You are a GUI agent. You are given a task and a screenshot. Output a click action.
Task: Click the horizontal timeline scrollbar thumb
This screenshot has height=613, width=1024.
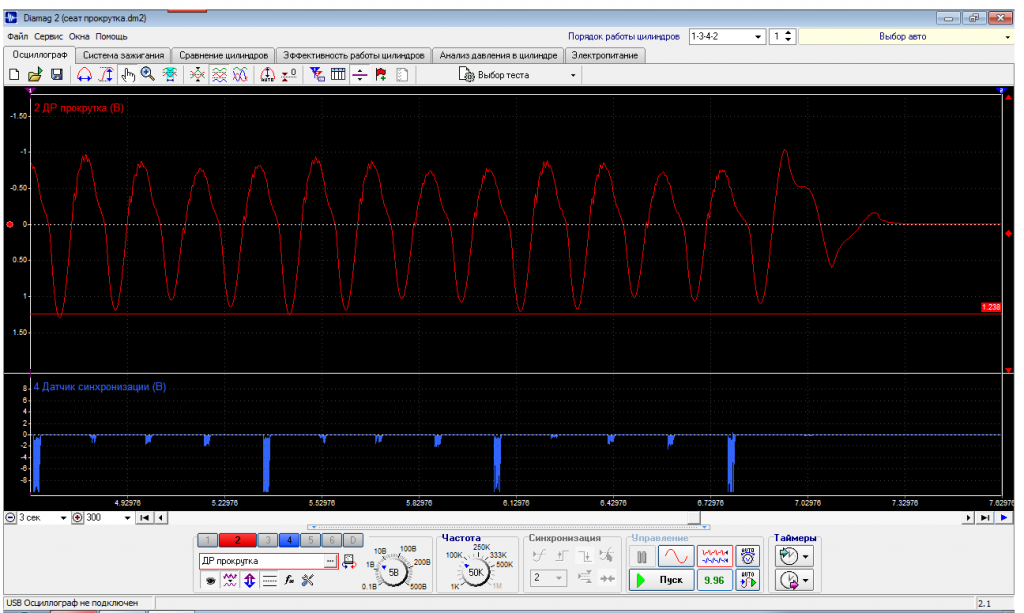pos(694,518)
